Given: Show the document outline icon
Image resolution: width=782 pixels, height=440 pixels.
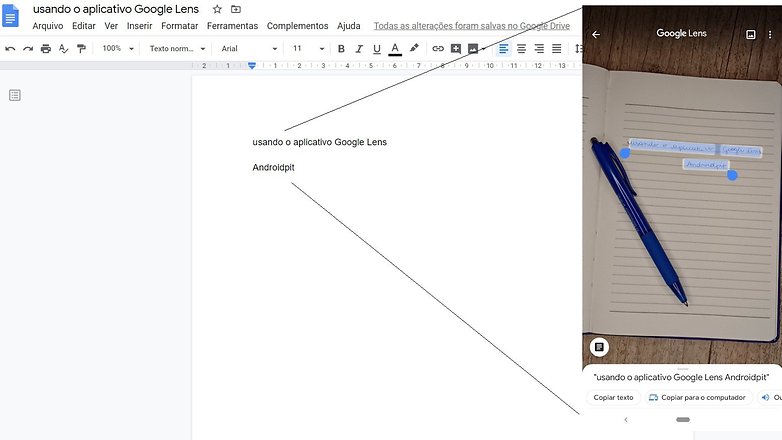Looking at the screenshot, I should [x=15, y=95].
